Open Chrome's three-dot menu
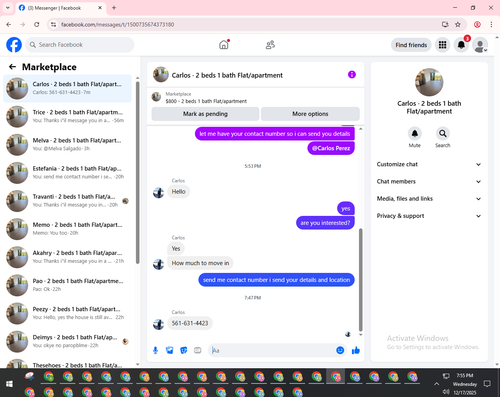500x397 pixels. pos(491,24)
